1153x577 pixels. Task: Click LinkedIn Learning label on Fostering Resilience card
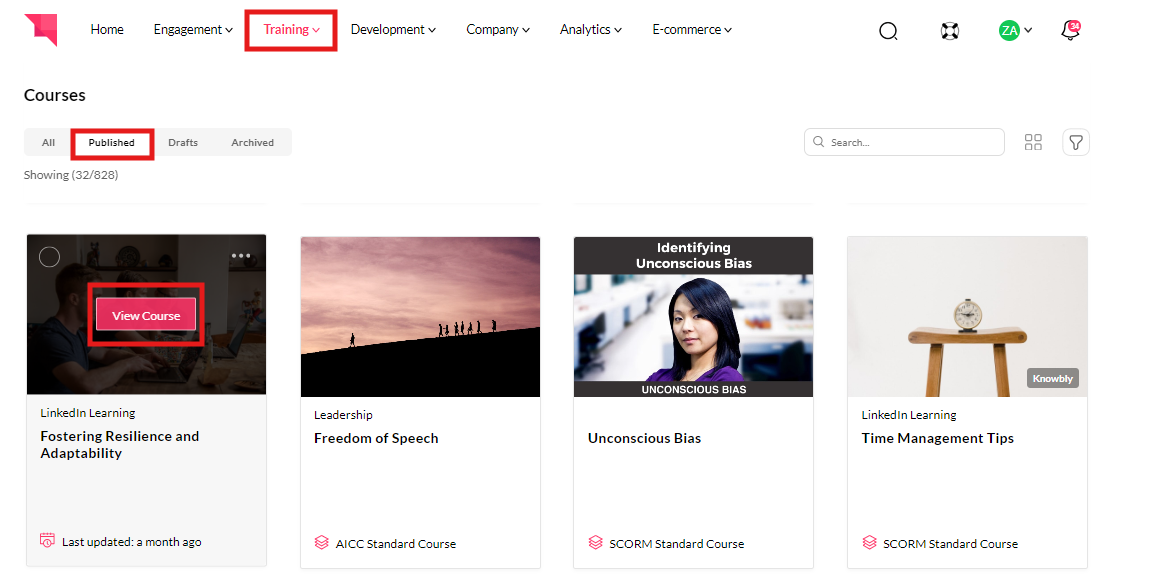pyautogui.click(x=88, y=413)
